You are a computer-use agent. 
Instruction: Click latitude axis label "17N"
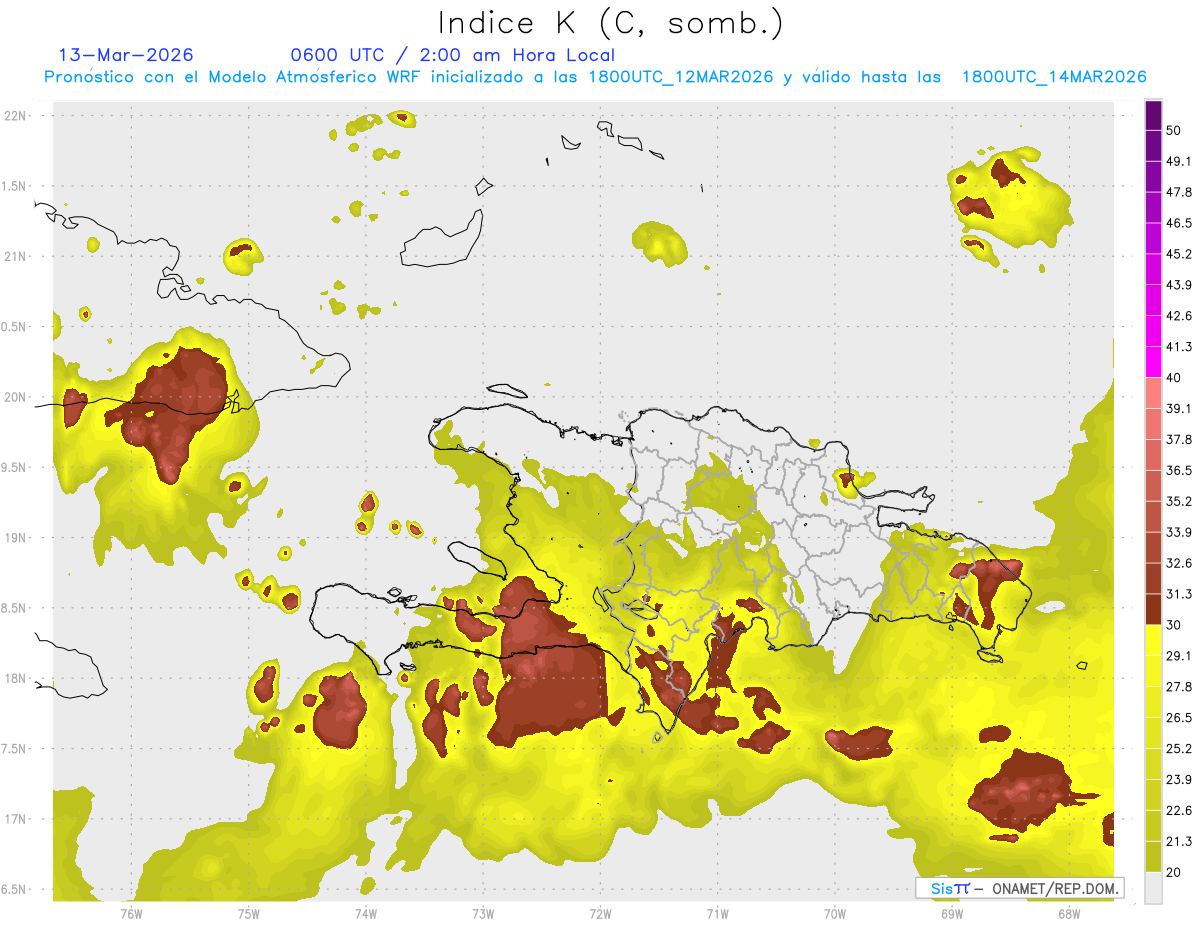(x=15, y=819)
